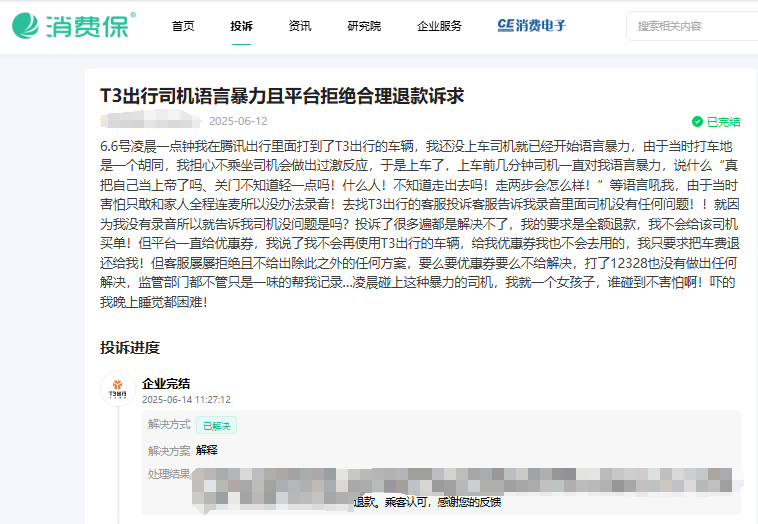Click the text 退款。乘客认可，感谢您的反馈

[x=427, y=502]
